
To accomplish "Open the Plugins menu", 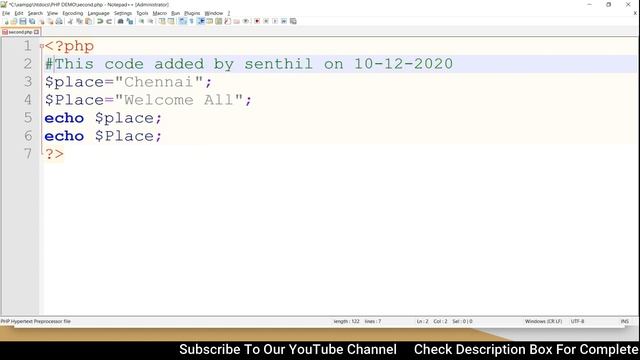I will pyautogui.click(x=192, y=13).
